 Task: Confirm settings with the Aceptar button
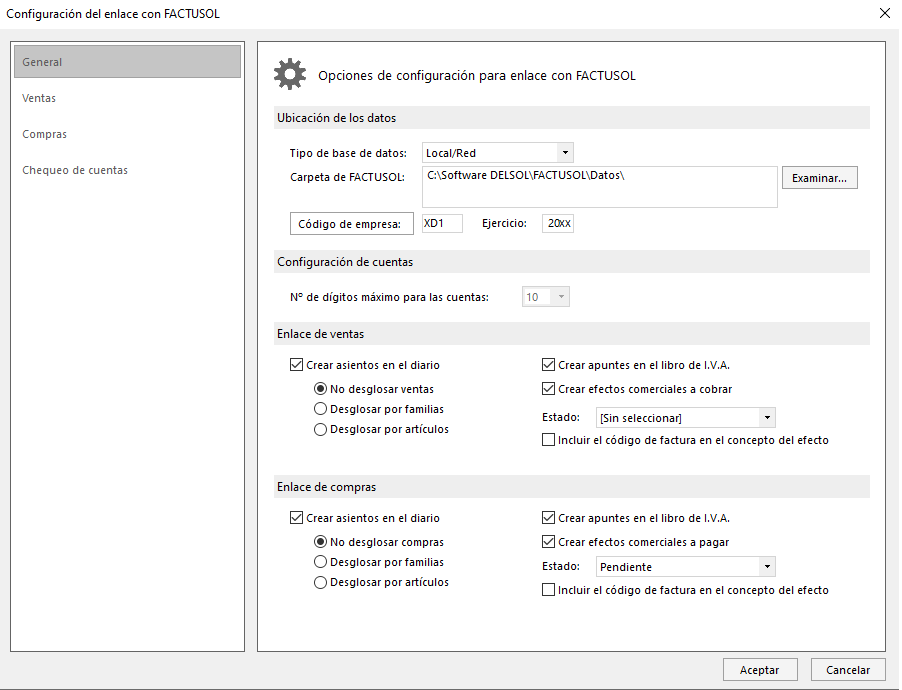click(760, 670)
